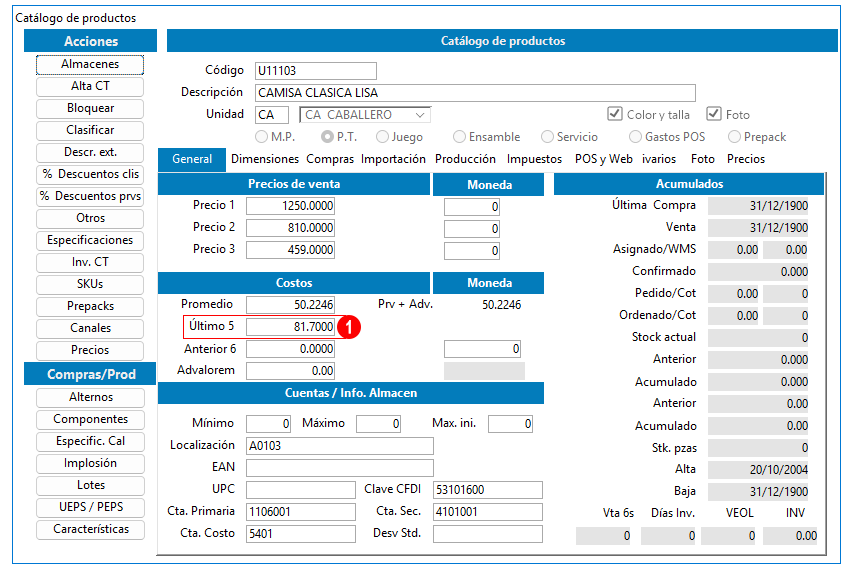Click the Unidad code field CA
This screenshot has width=852, height=571.
[x=272, y=115]
